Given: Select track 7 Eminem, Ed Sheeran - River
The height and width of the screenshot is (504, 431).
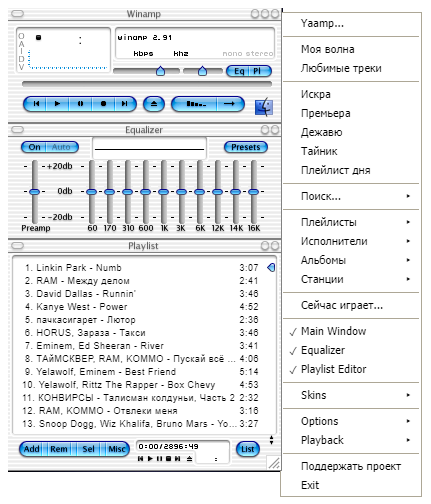Looking at the screenshot, I should (141, 346).
